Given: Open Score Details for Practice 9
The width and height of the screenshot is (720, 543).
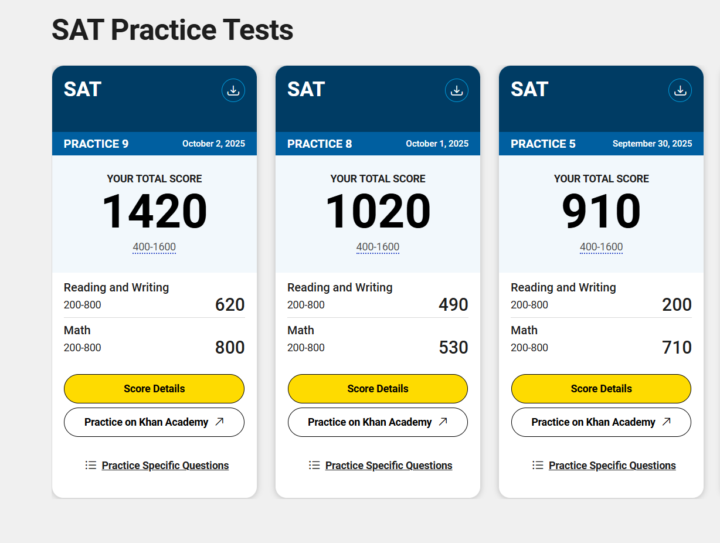Looking at the screenshot, I should point(154,389).
